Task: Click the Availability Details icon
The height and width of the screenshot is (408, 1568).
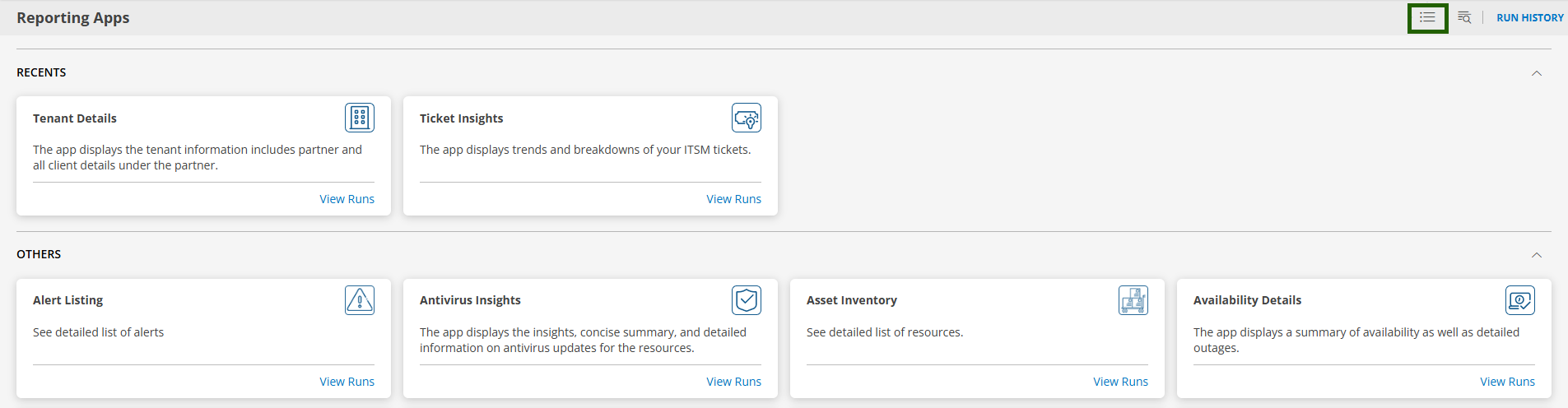Action: pyautogui.click(x=1520, y=300)
